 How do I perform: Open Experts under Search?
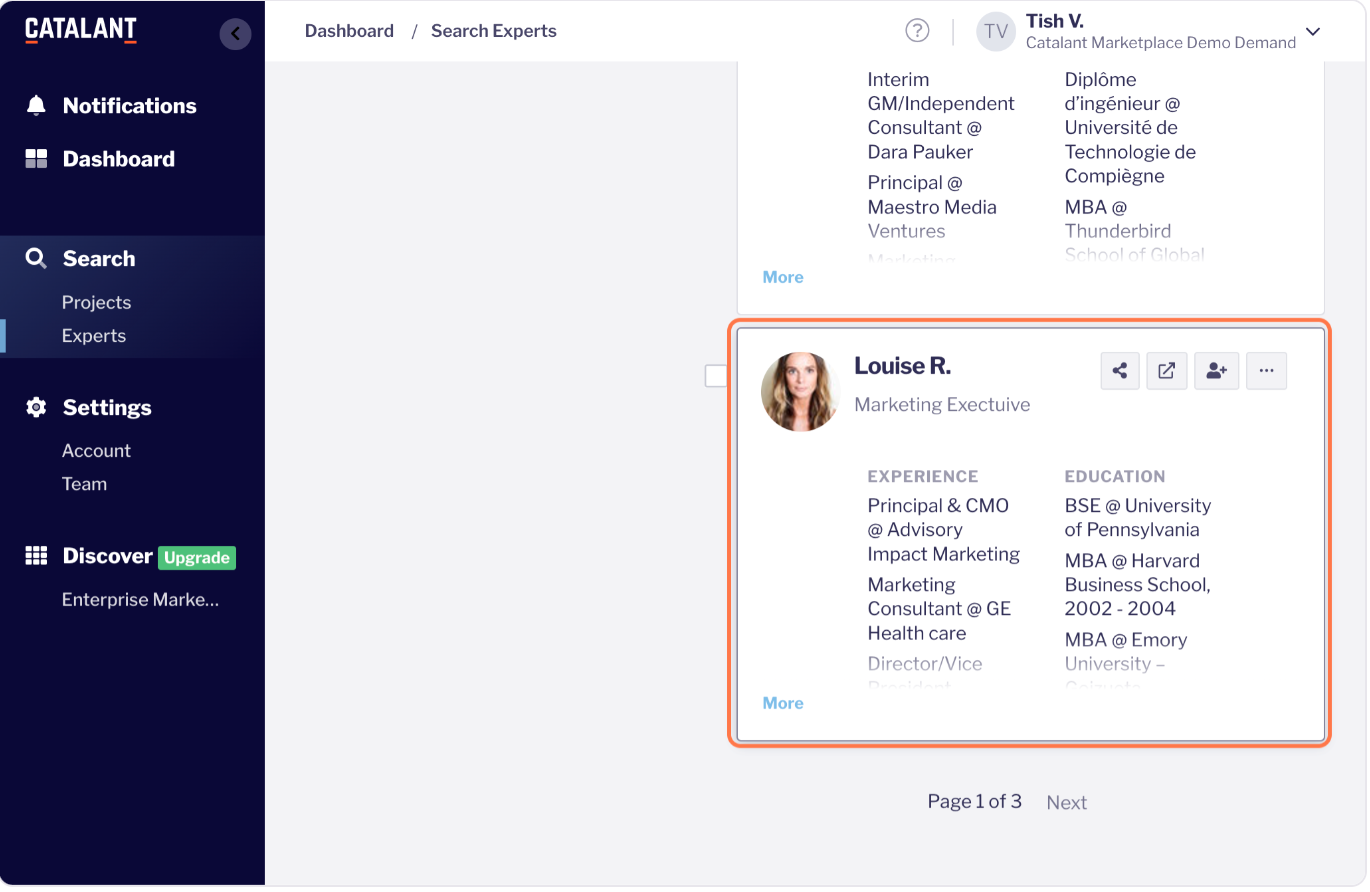point(94,336)
